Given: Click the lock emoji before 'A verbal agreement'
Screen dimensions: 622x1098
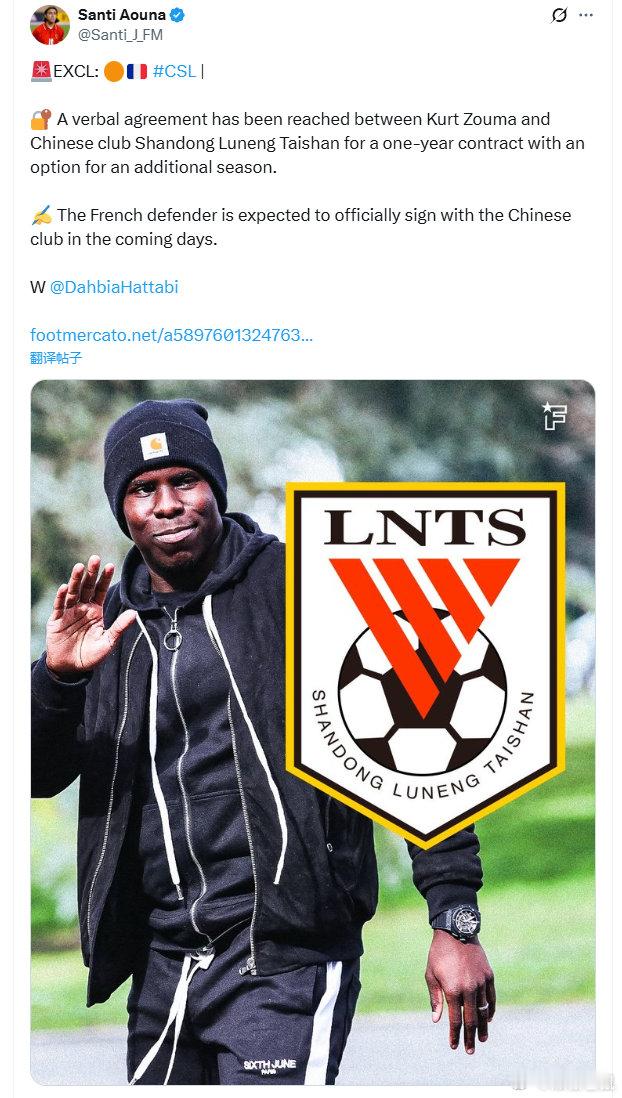Looking at the screenshot, I should tap(41, 119).
